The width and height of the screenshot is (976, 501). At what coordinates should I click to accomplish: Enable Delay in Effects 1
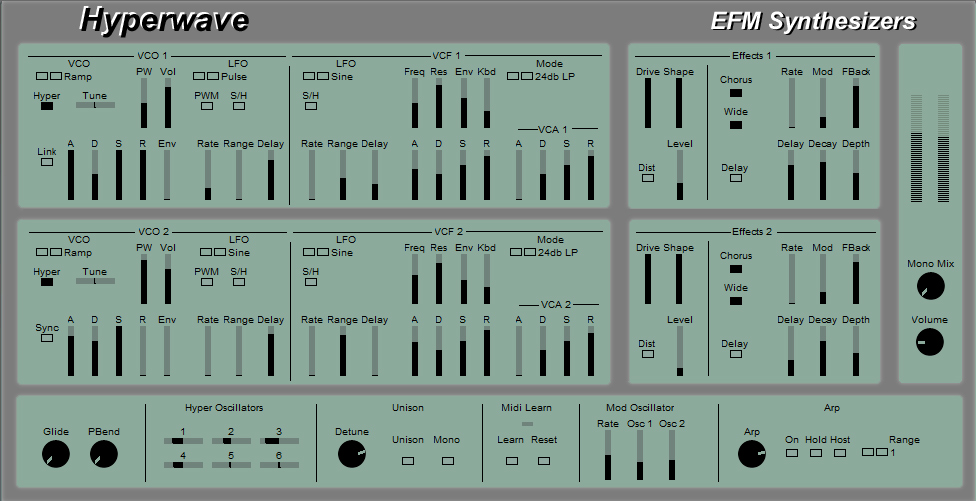click(x=736, y=178)
